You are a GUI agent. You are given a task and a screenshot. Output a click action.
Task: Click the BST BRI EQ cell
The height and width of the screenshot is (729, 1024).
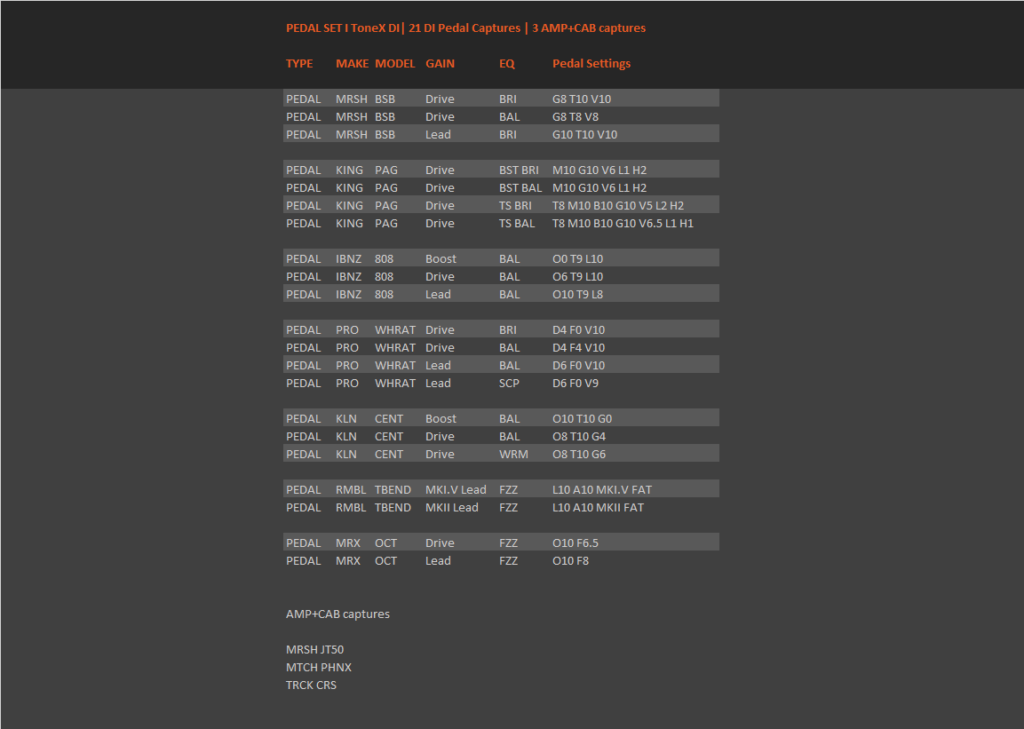[519, 170]
